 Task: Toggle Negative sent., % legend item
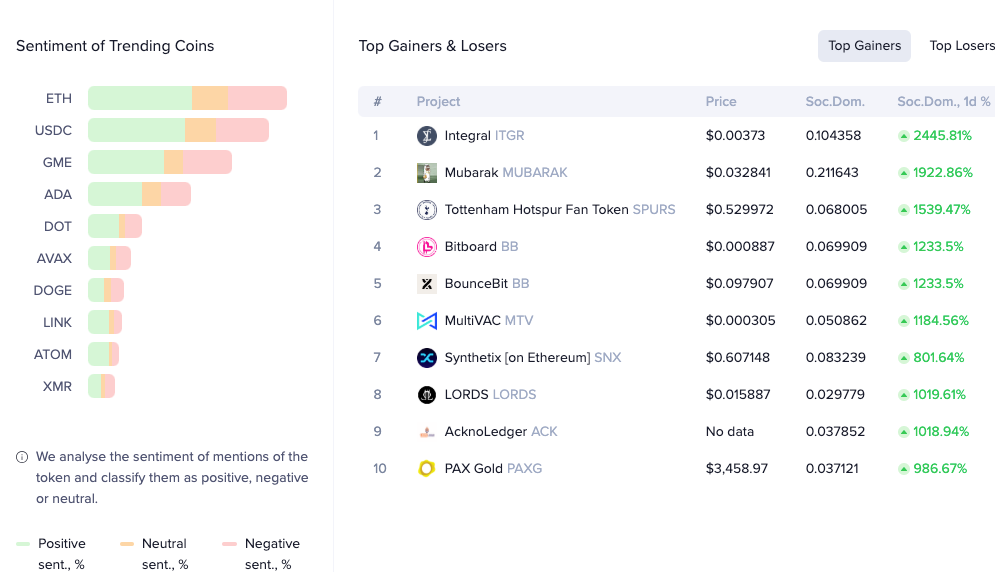point(261,554)
